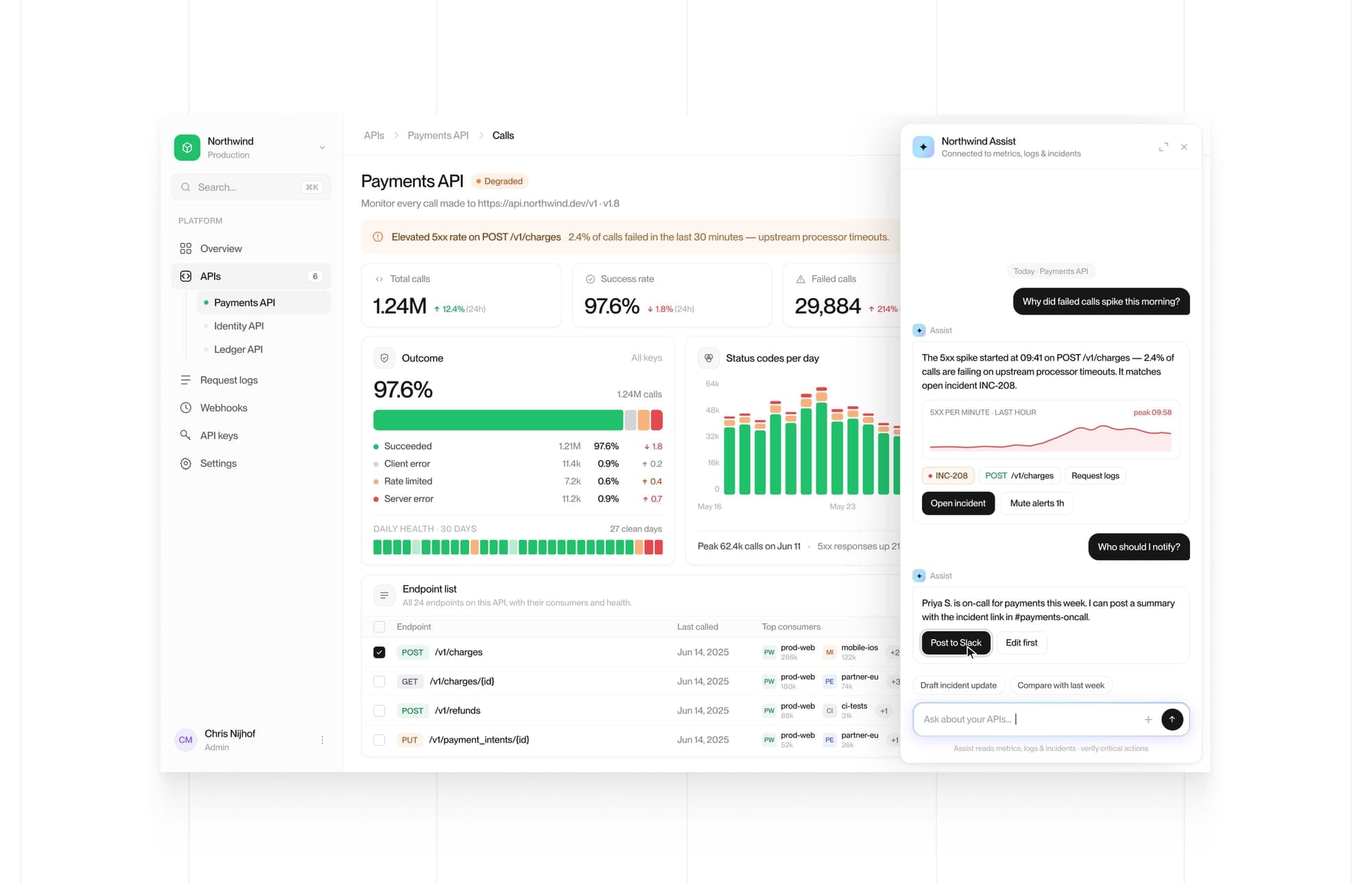Click the green succeeded segment of outcome bar
The image size is (1372, 883).
[498, 420]
